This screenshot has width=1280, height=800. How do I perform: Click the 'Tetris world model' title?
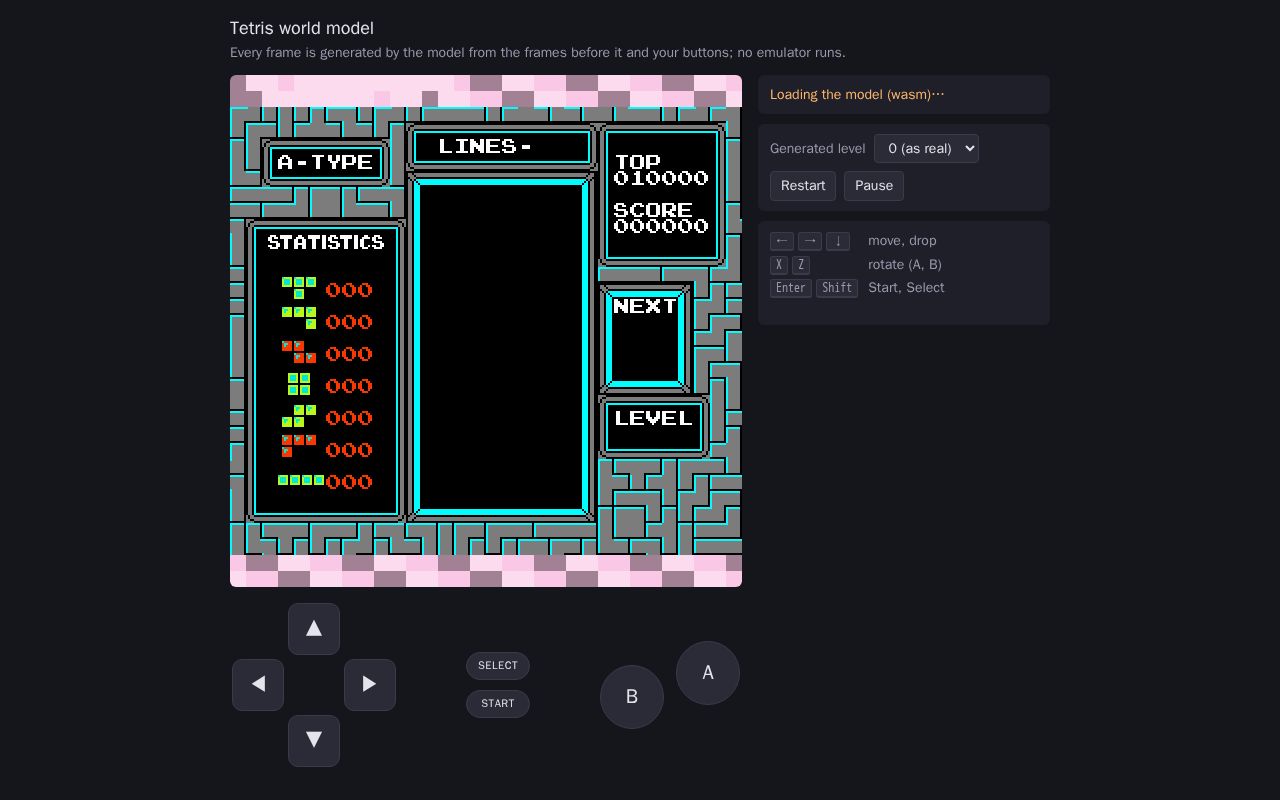(x=302, y=28)
